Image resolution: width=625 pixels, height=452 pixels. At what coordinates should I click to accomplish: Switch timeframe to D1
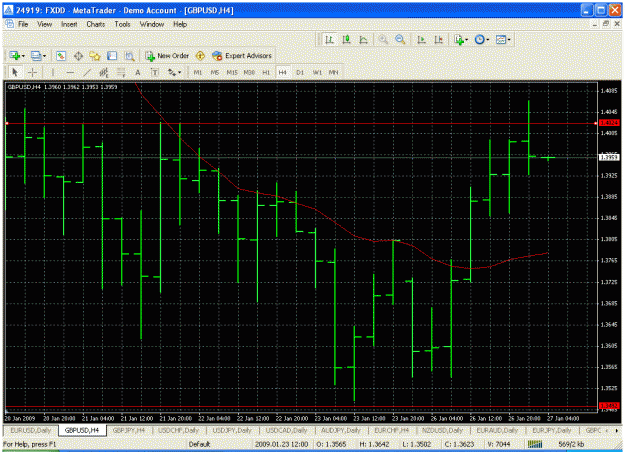click(x=300, y=73)
